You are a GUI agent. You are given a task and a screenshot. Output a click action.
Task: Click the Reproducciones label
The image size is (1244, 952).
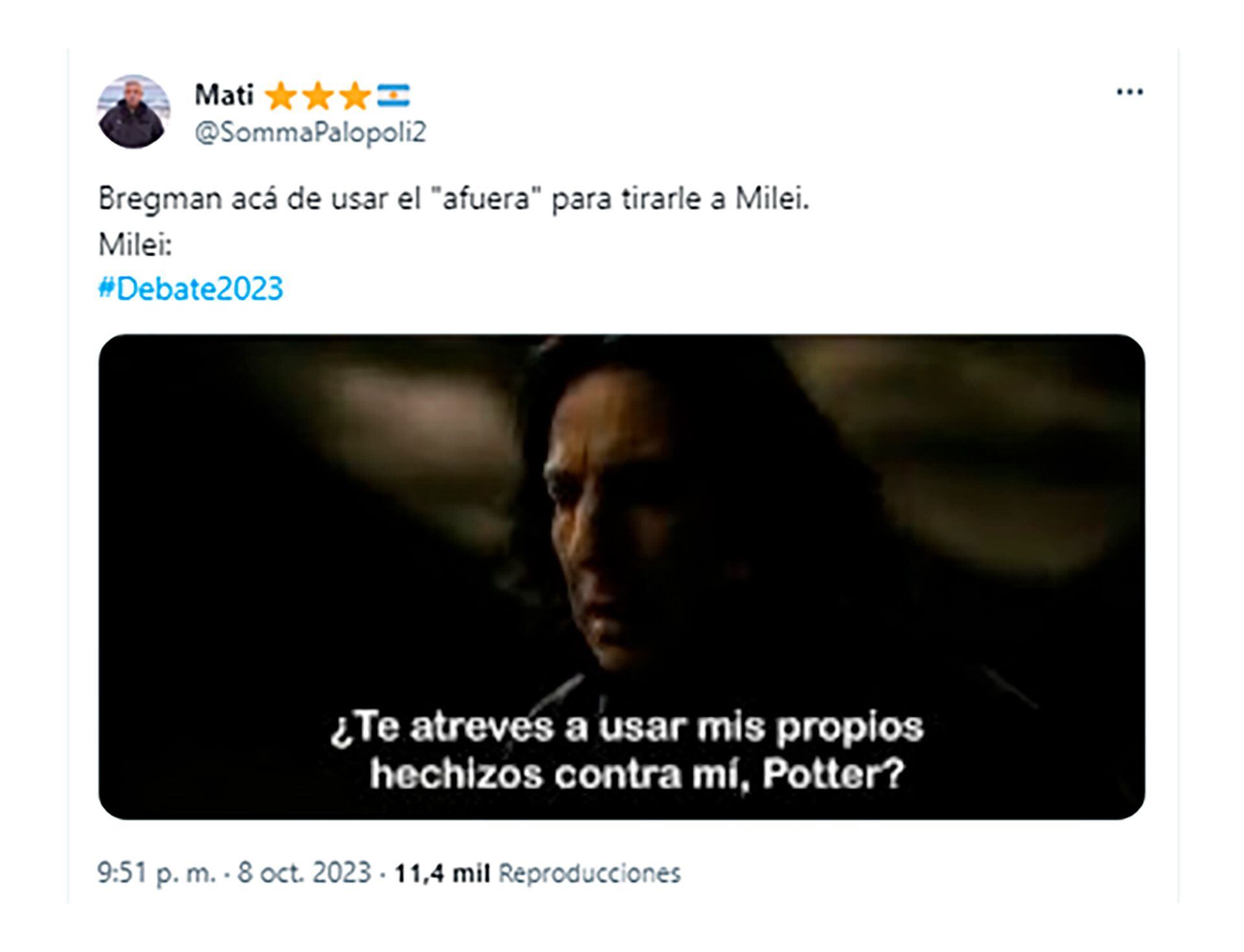[590, 873]
